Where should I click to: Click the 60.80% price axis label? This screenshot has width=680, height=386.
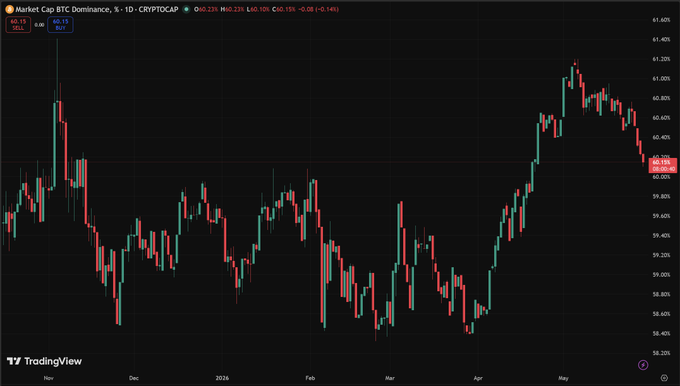point(661,98)
